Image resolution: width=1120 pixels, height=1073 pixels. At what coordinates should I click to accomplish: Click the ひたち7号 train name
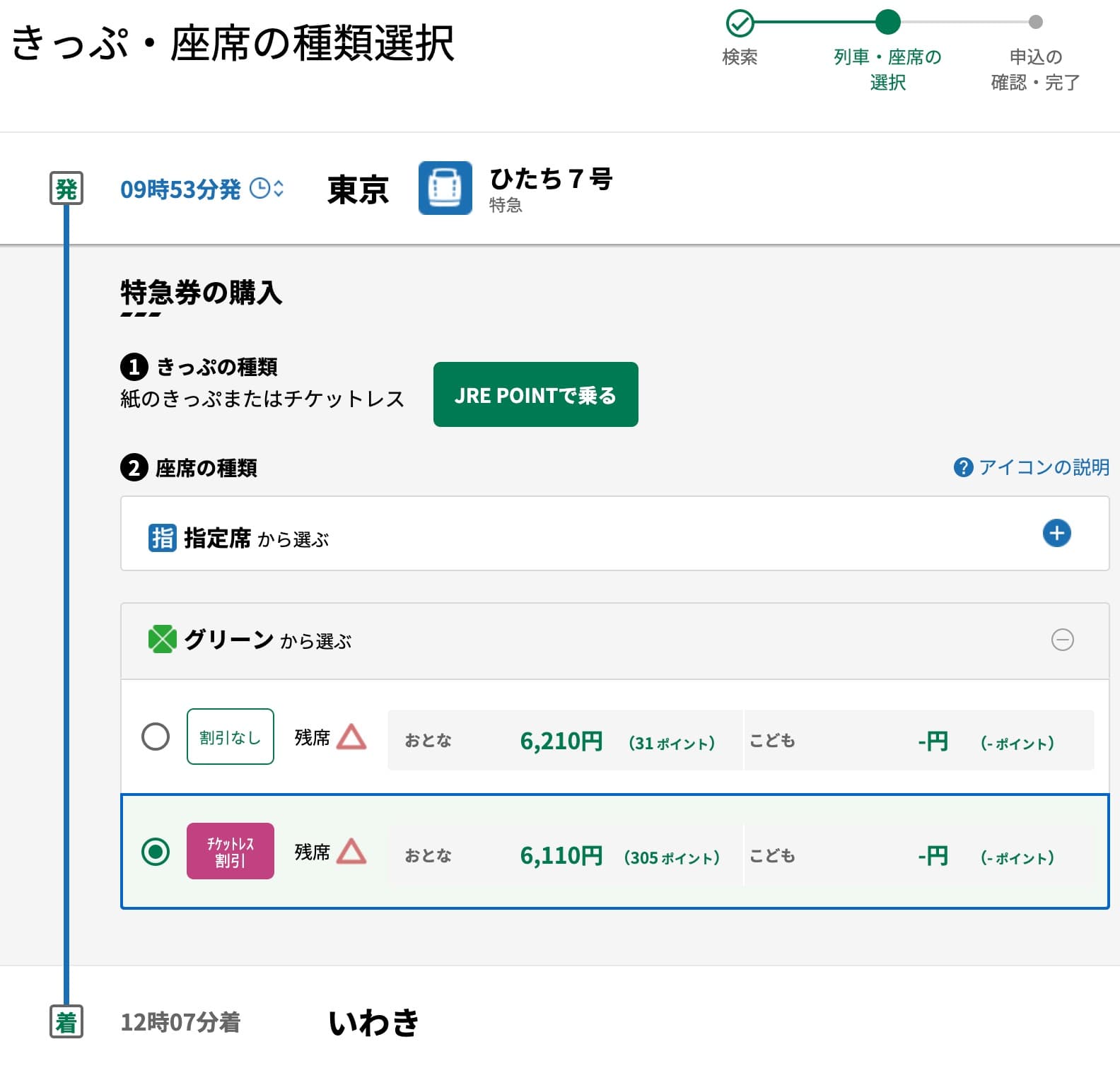[551, 178]
